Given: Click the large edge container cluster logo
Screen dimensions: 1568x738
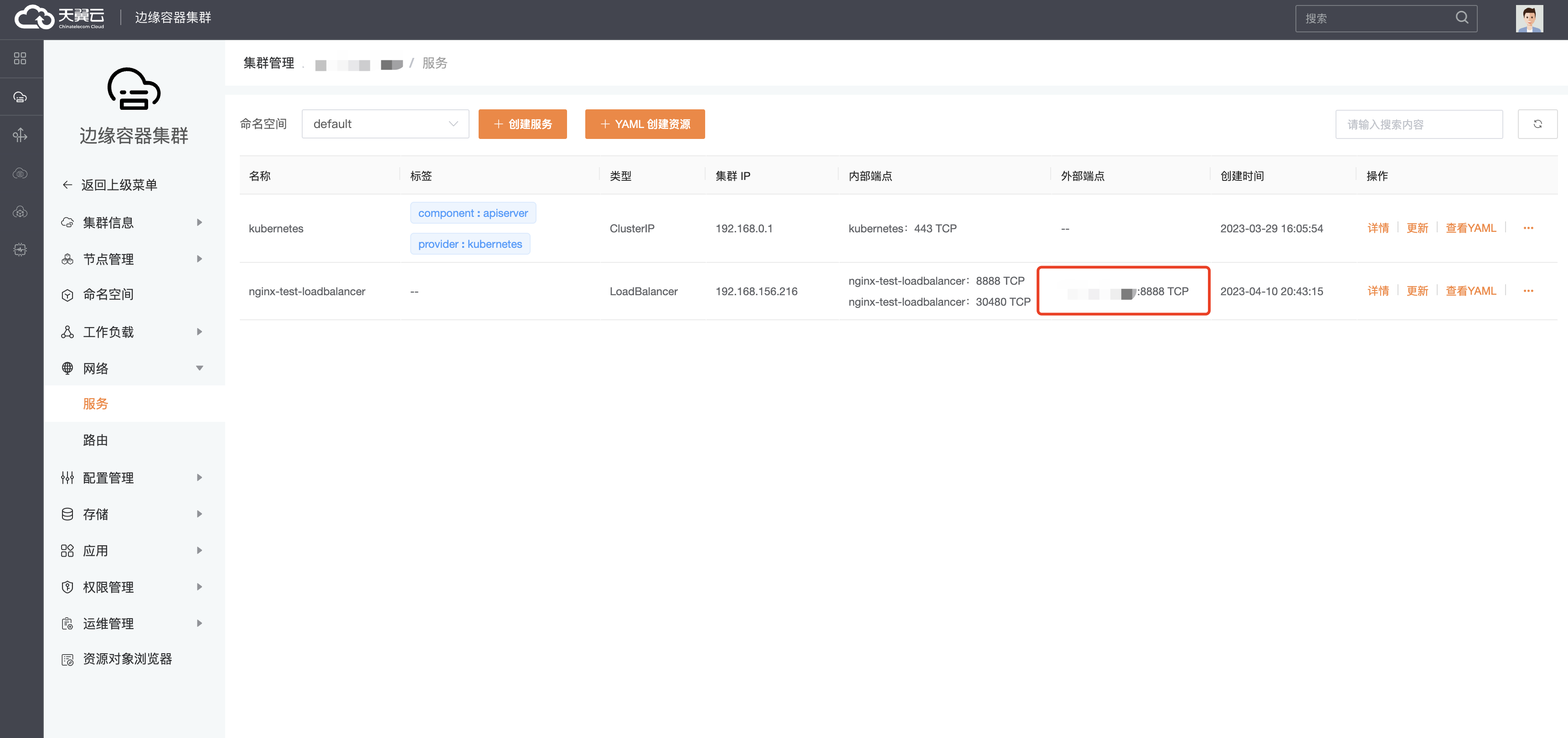Looking at the screenshot, I should [134, 89].
